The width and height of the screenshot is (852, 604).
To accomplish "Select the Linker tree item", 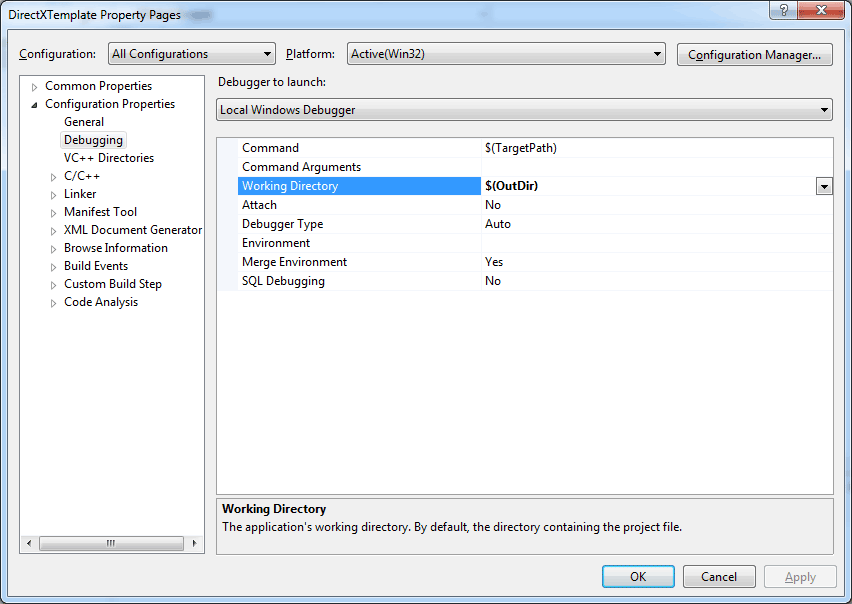I will (80, 193).
